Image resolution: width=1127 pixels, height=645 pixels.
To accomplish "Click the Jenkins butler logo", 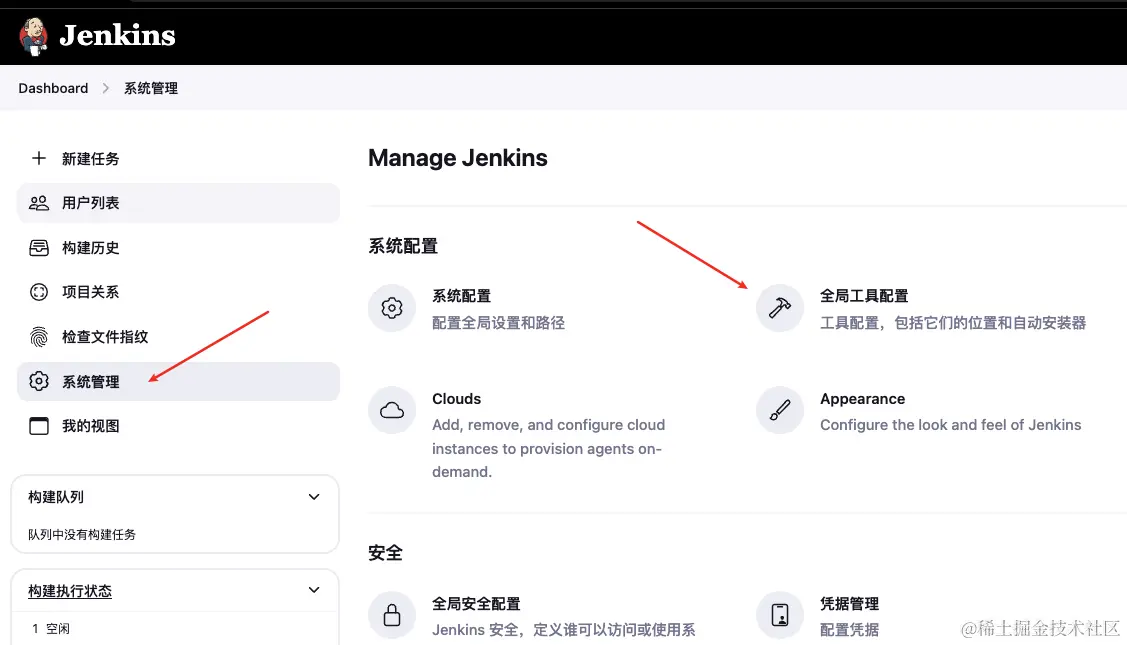I will pos(33,36).
